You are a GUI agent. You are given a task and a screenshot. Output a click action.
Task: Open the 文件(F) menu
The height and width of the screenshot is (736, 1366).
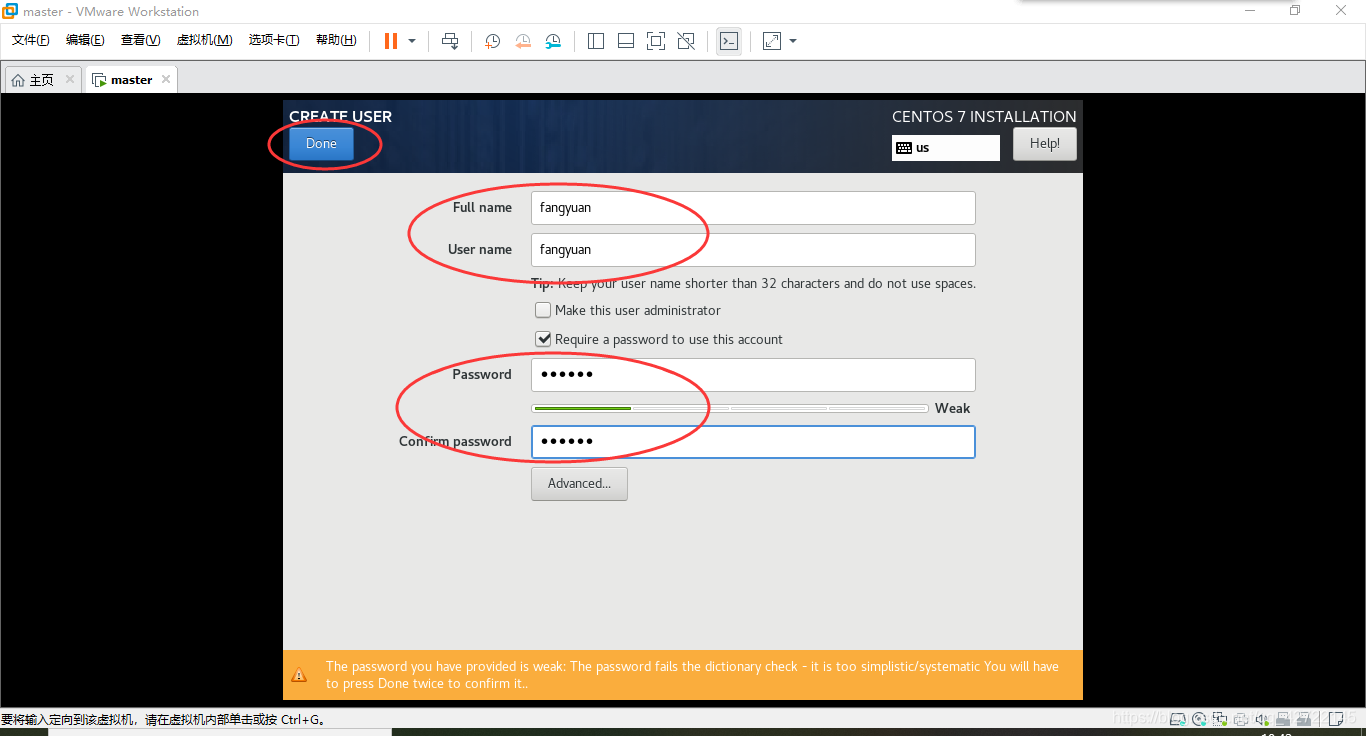(x=31, y=40)
